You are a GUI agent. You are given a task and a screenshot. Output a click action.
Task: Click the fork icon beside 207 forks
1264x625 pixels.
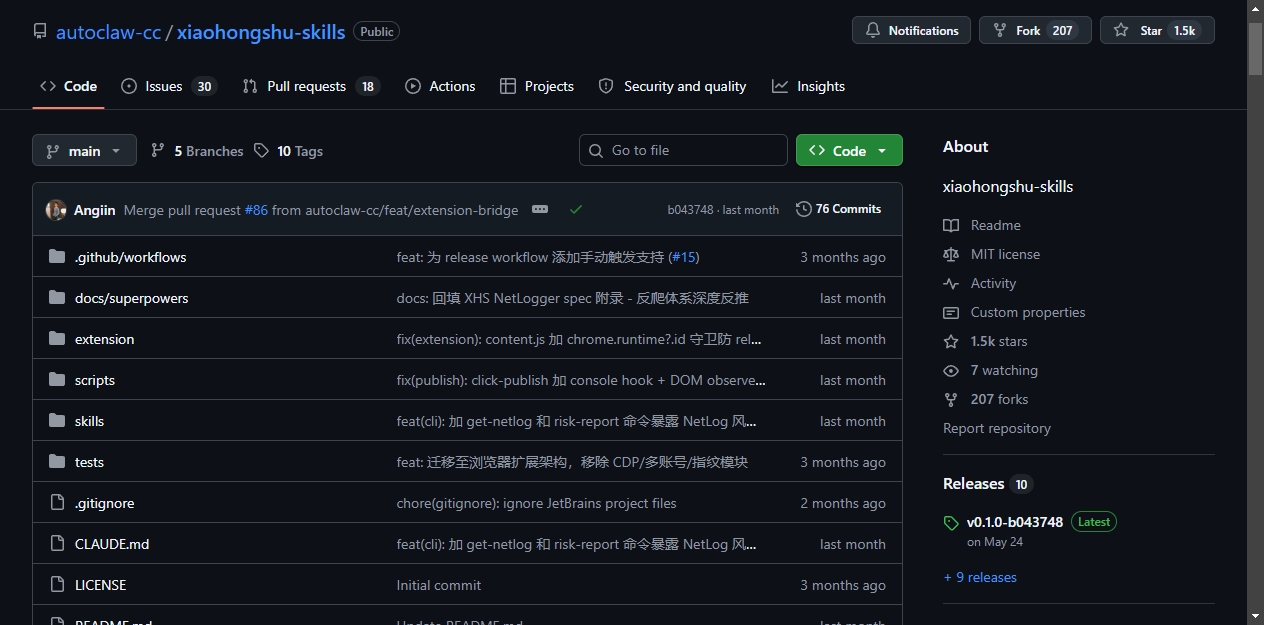point(951,399)
